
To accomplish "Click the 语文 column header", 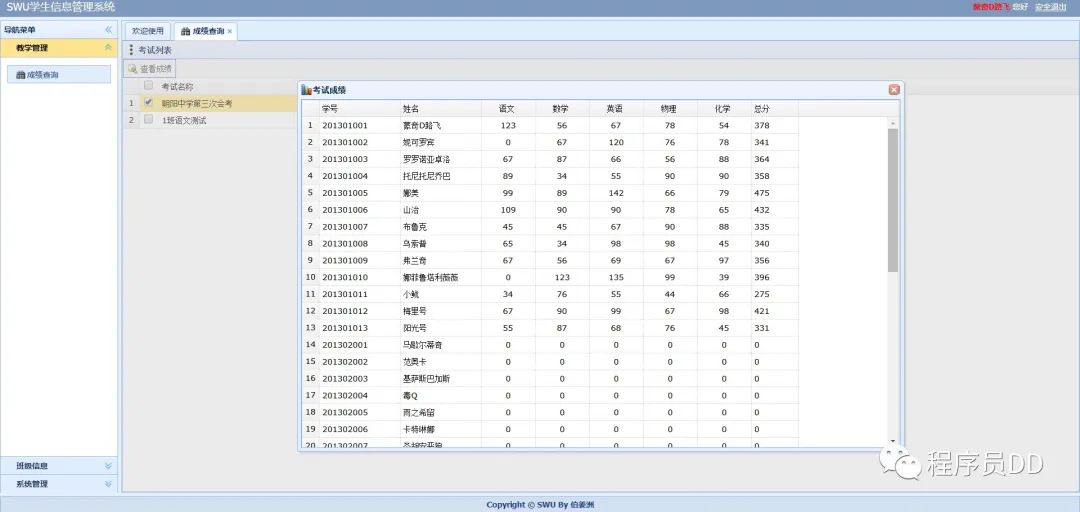I will coord(508,109).
